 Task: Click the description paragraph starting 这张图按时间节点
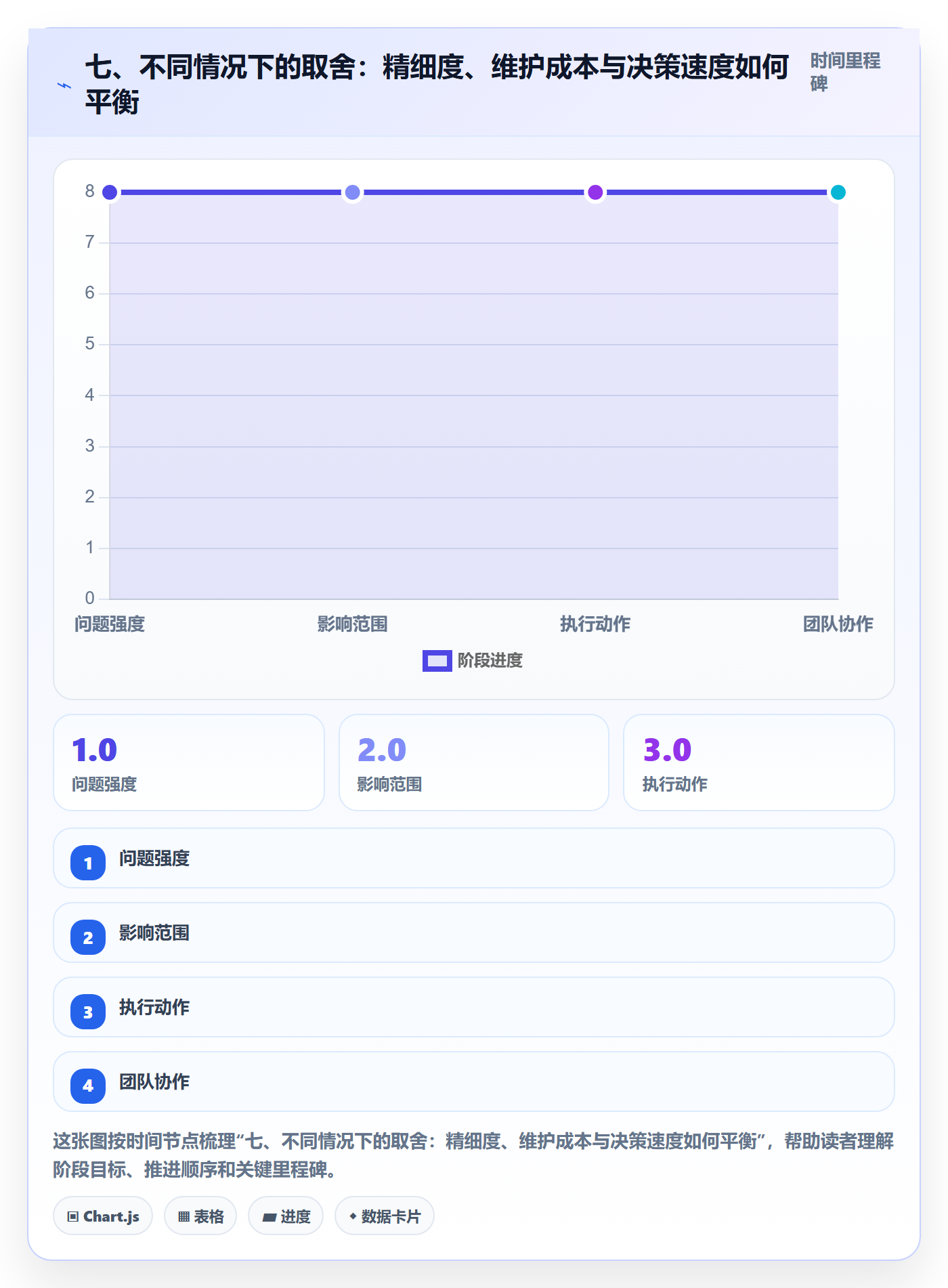coord(473,1155)
